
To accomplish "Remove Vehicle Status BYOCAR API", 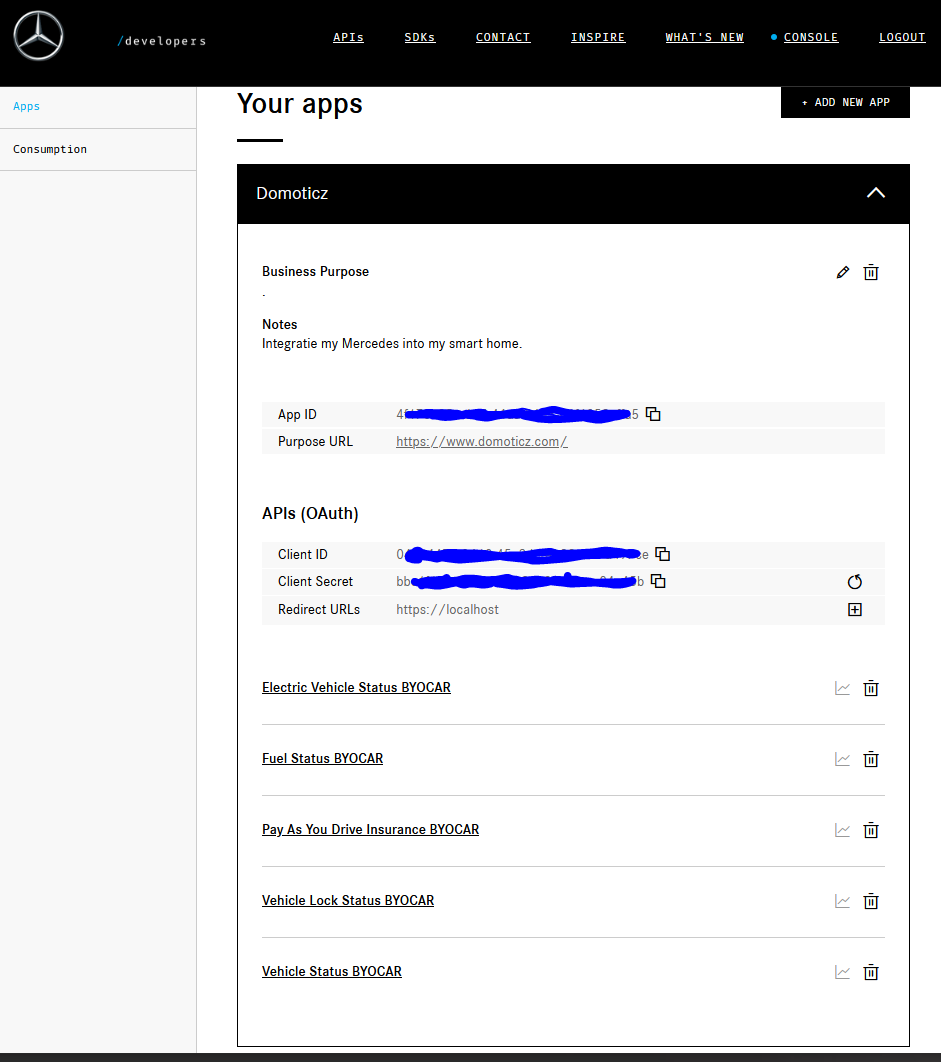I will point(871,973).
